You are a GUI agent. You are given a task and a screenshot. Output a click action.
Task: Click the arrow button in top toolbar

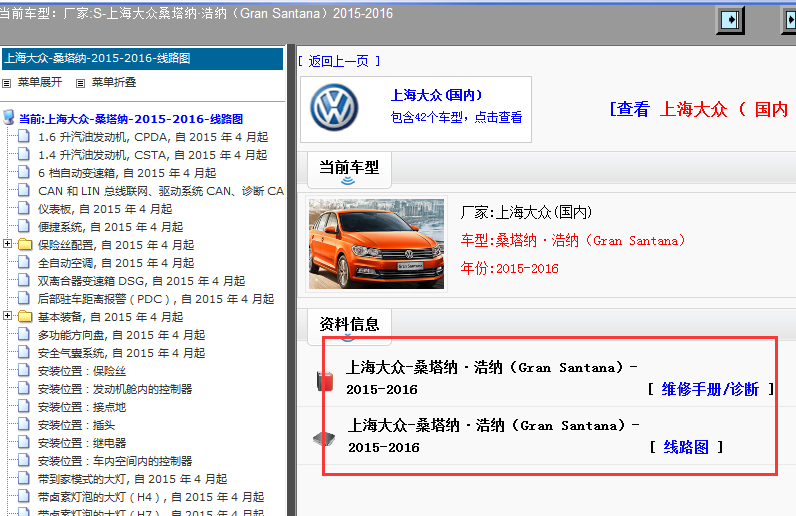(730, 20)
